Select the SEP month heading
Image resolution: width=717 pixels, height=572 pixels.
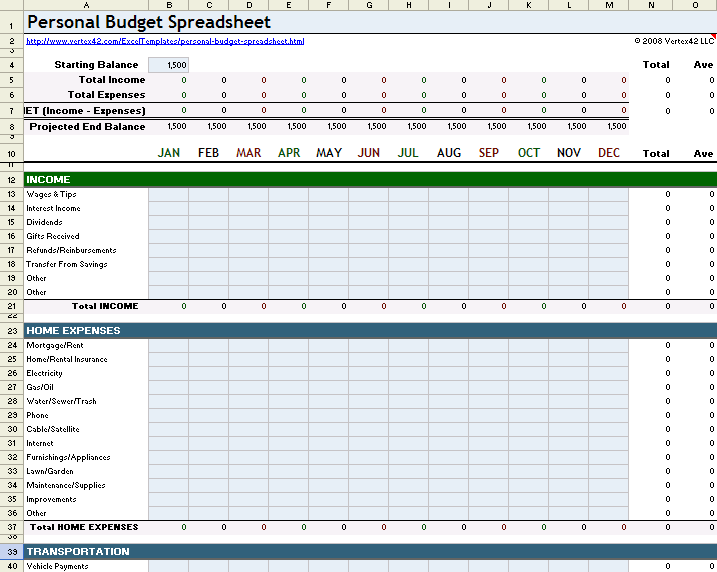pyautogui.click(x=488, y=153)
